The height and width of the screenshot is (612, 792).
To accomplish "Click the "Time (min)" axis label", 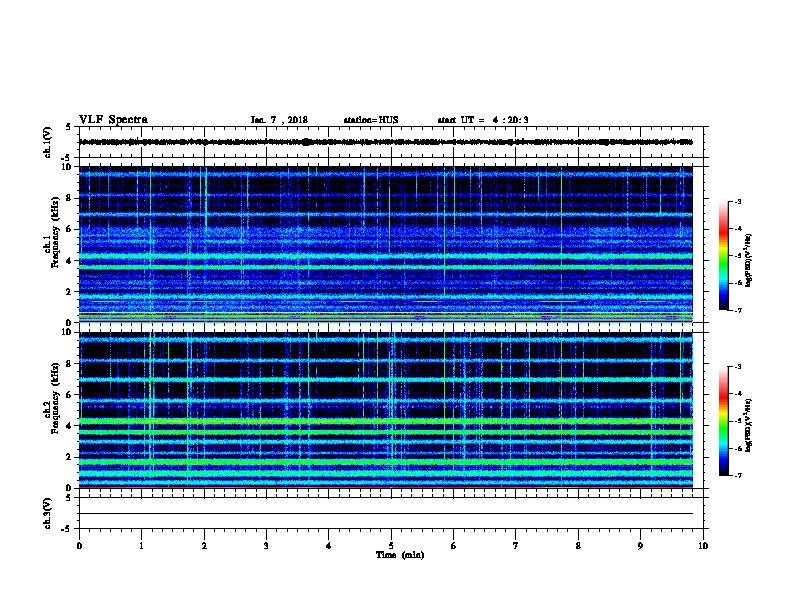I will 400,555.
